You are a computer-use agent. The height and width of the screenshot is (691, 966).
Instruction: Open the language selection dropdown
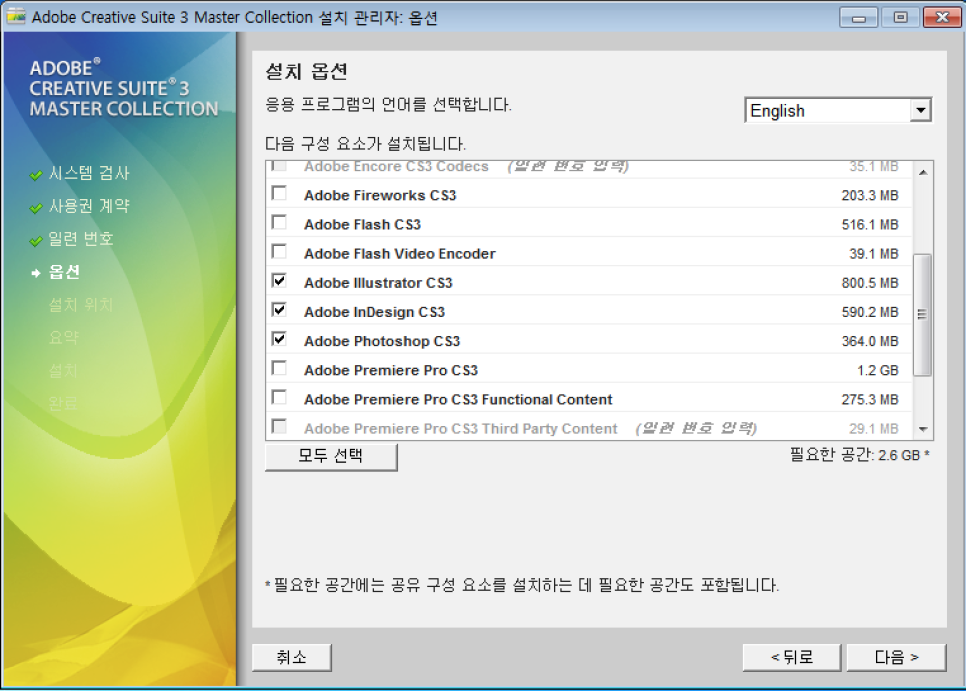921,110
